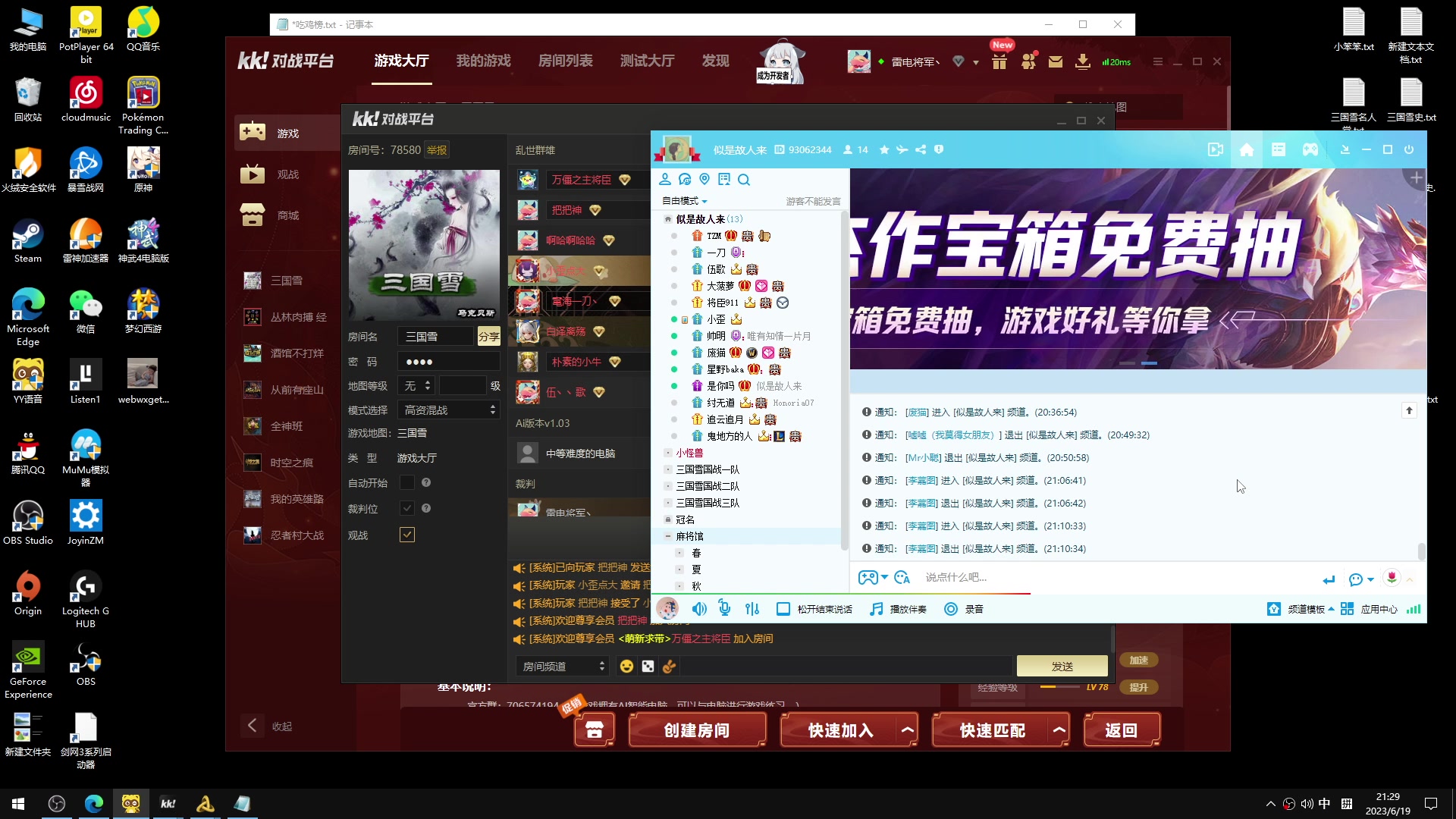Mute the microphone in the voice toolbar
The width and height of the screenshot is (1456, 819).
pos(724,608)
